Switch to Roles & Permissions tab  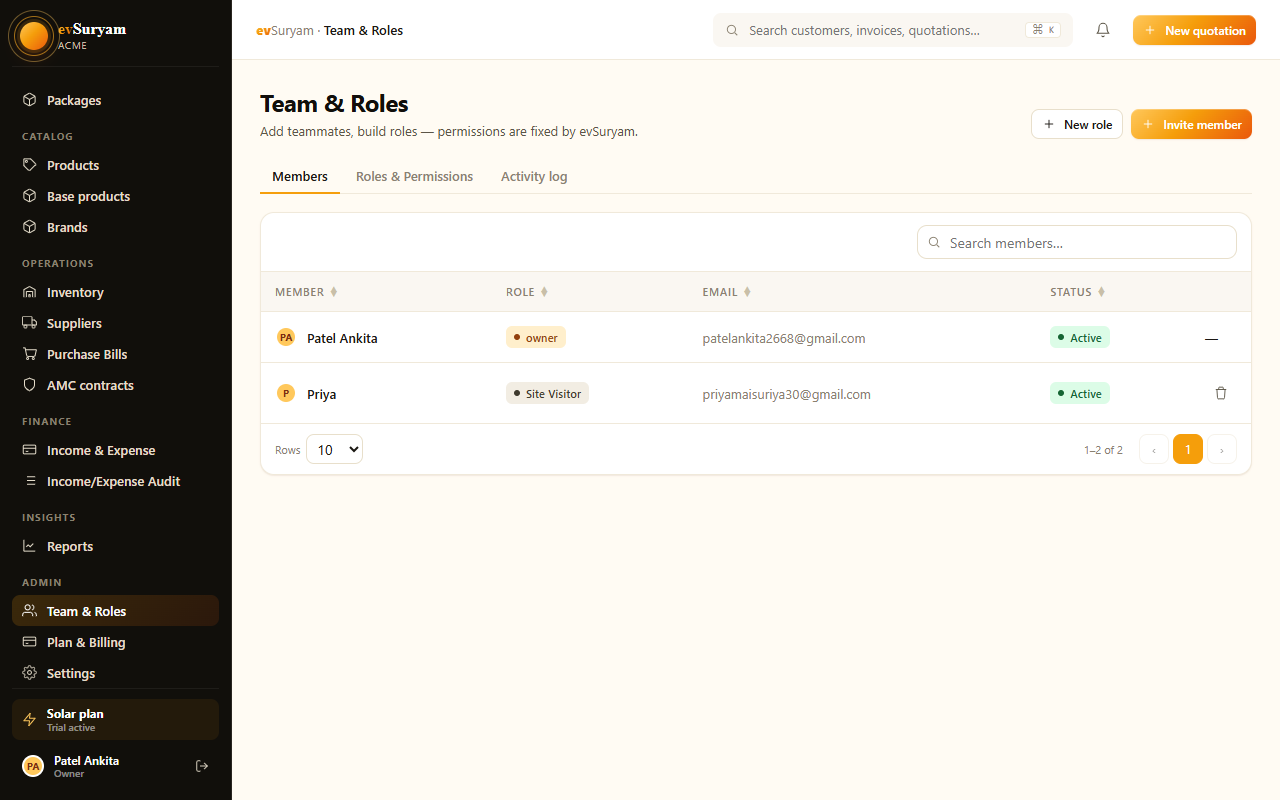(414, 176)
